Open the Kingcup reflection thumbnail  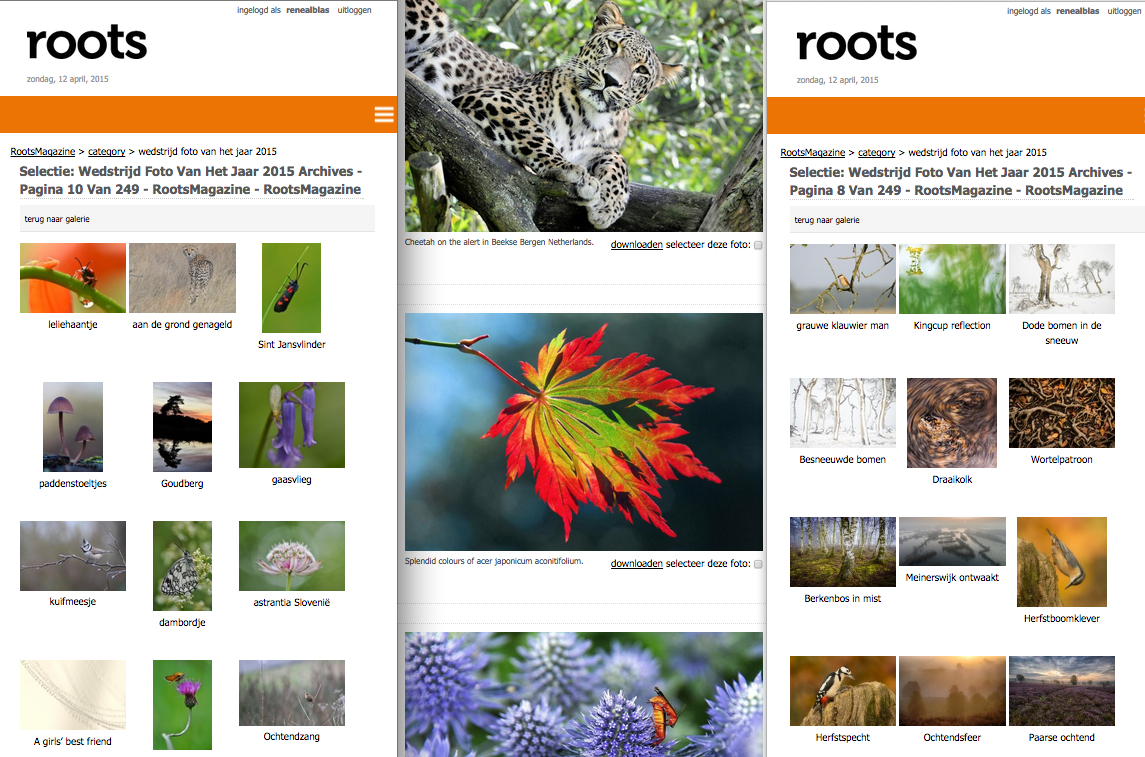(x=952, y=279)
